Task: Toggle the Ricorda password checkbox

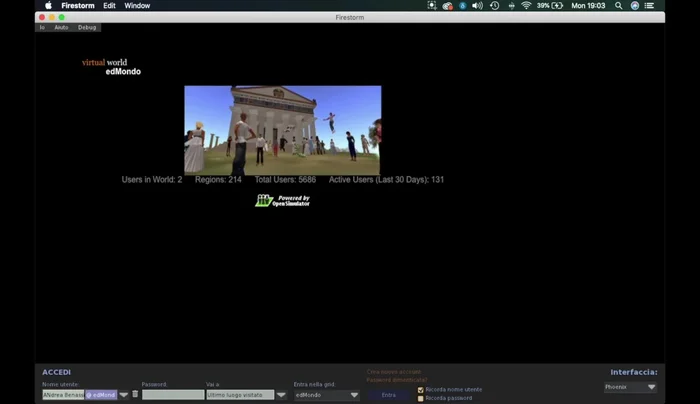Action: click(421, 398)
